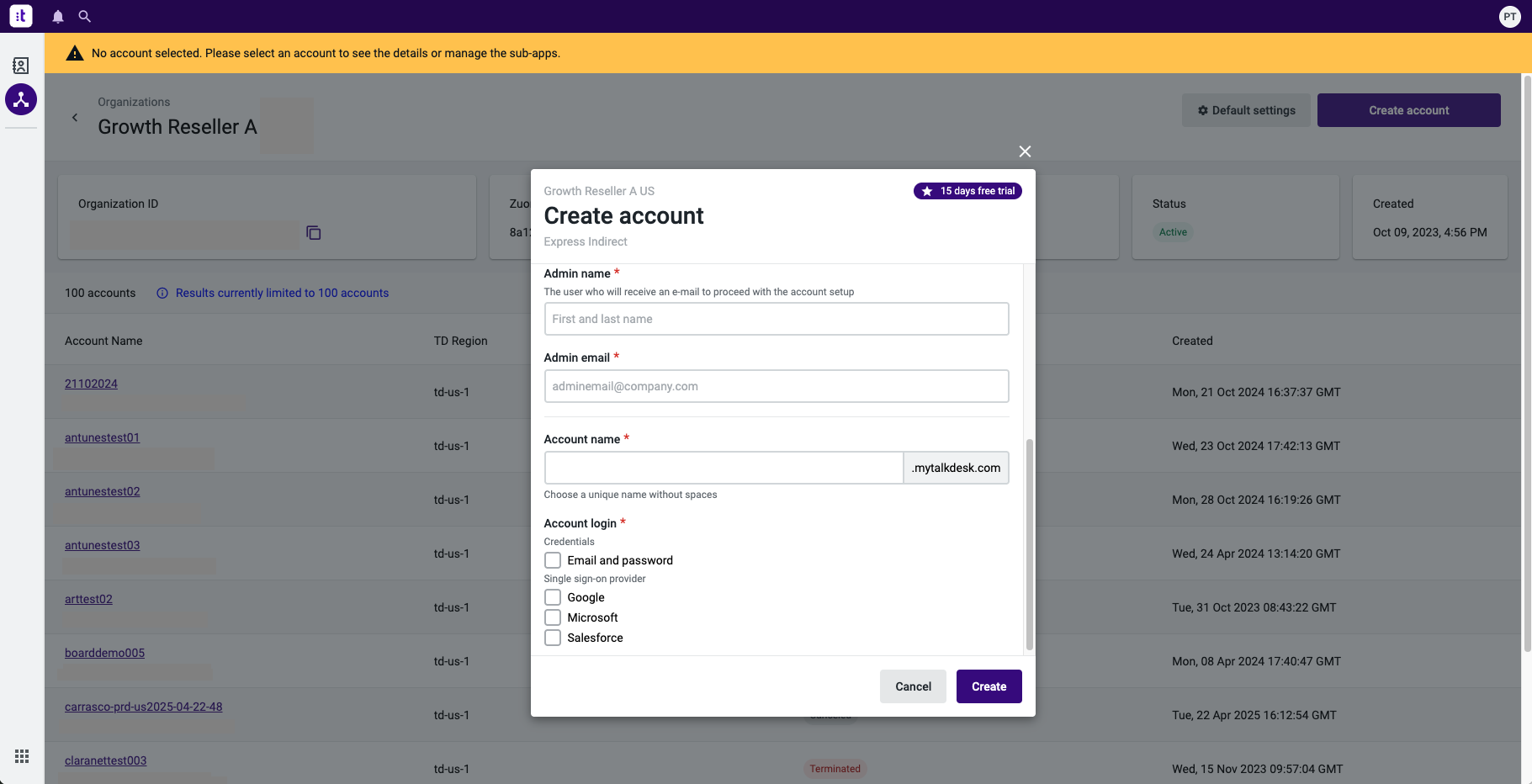Select the Salesforce sign-on checkbox

[553, 638]
